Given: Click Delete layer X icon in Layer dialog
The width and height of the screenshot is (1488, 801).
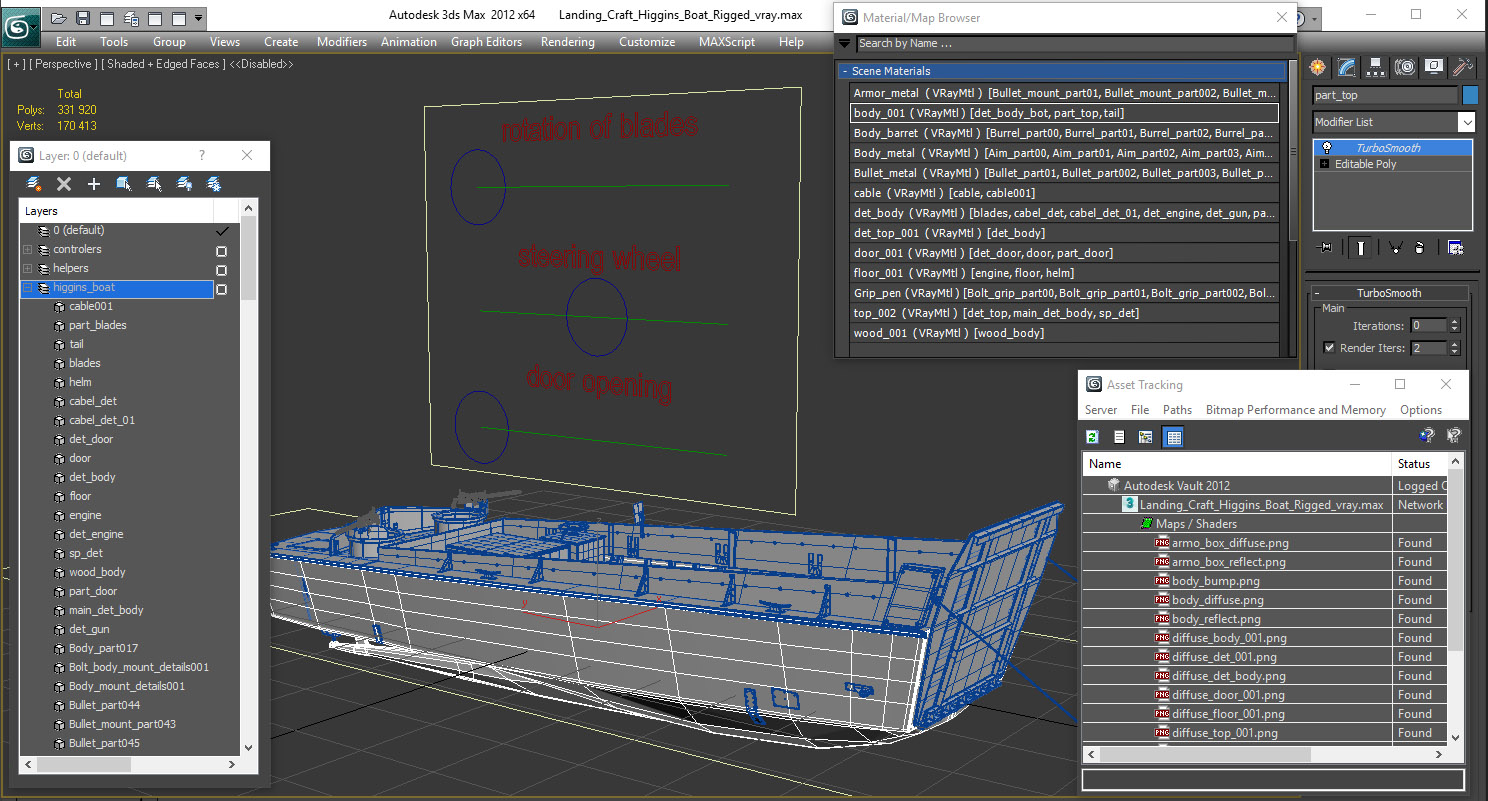Looking at the screenshot, I should 64,184.
